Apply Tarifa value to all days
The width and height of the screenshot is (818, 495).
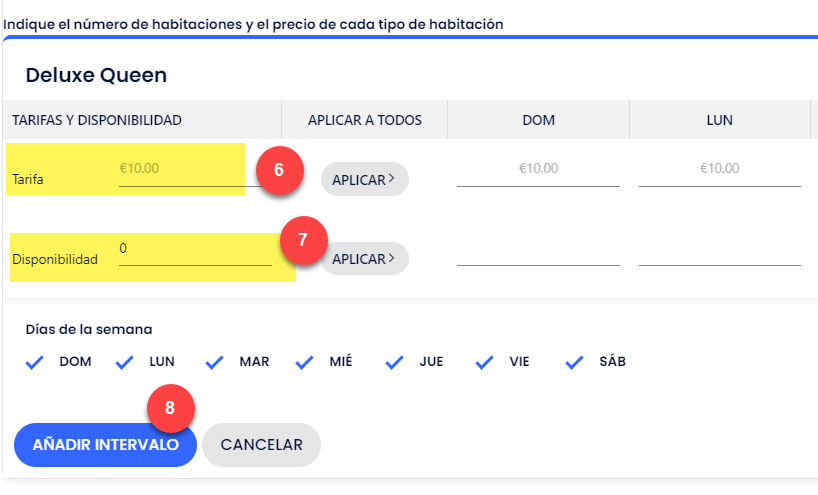[x=365, y=179]
